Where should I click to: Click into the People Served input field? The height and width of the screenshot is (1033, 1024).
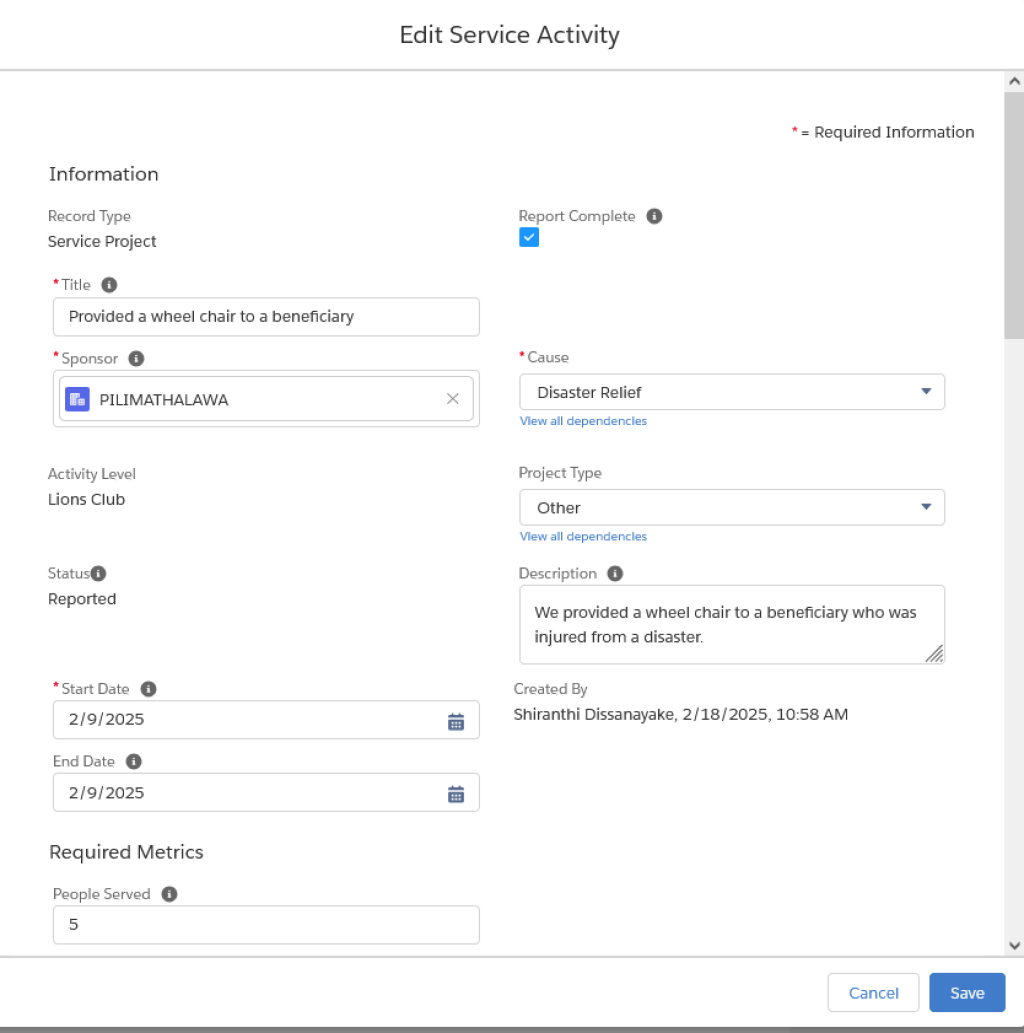coord(266,924)
